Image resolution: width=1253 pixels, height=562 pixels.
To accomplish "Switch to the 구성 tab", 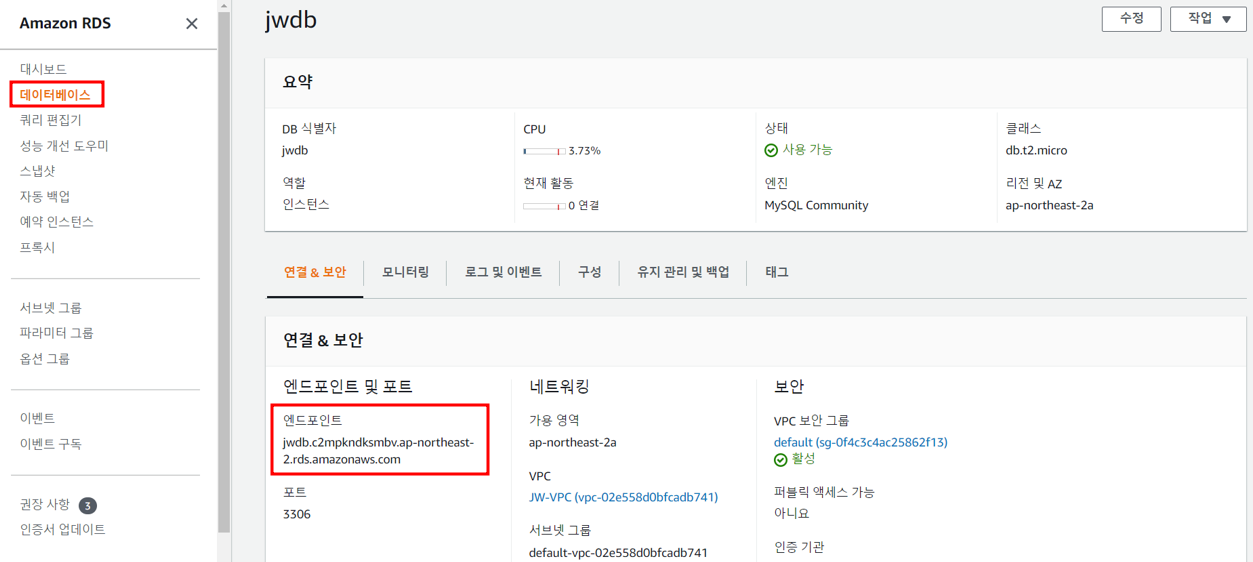I will (589, 272).
